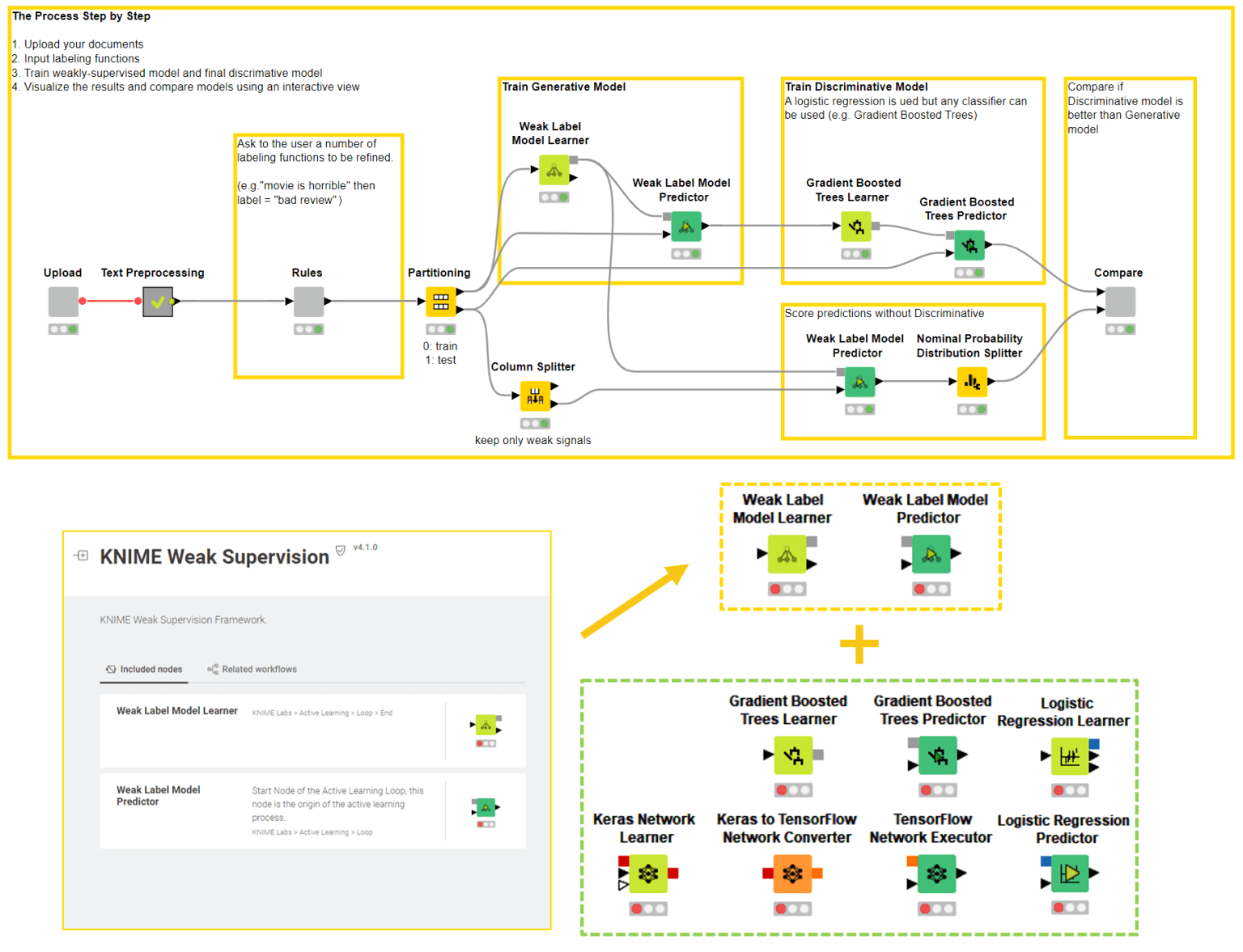Click the red connection between Upload and Text Preprocessing
The width and height of the screenshot is (1243, 952).
pyautogui.click(x=110, y=301)
